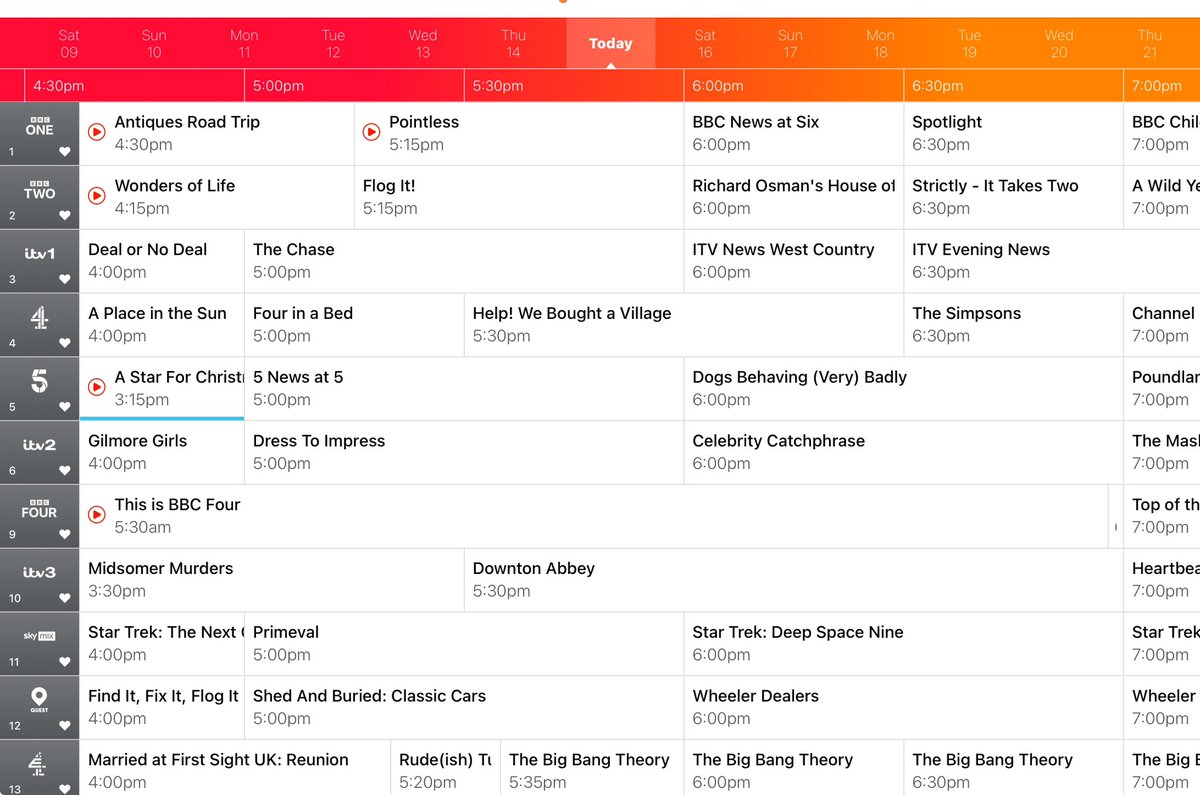Toggle the heart favourite for BBC Two
This screenshot has width=1200, height=795.
(x=65, y=216)
